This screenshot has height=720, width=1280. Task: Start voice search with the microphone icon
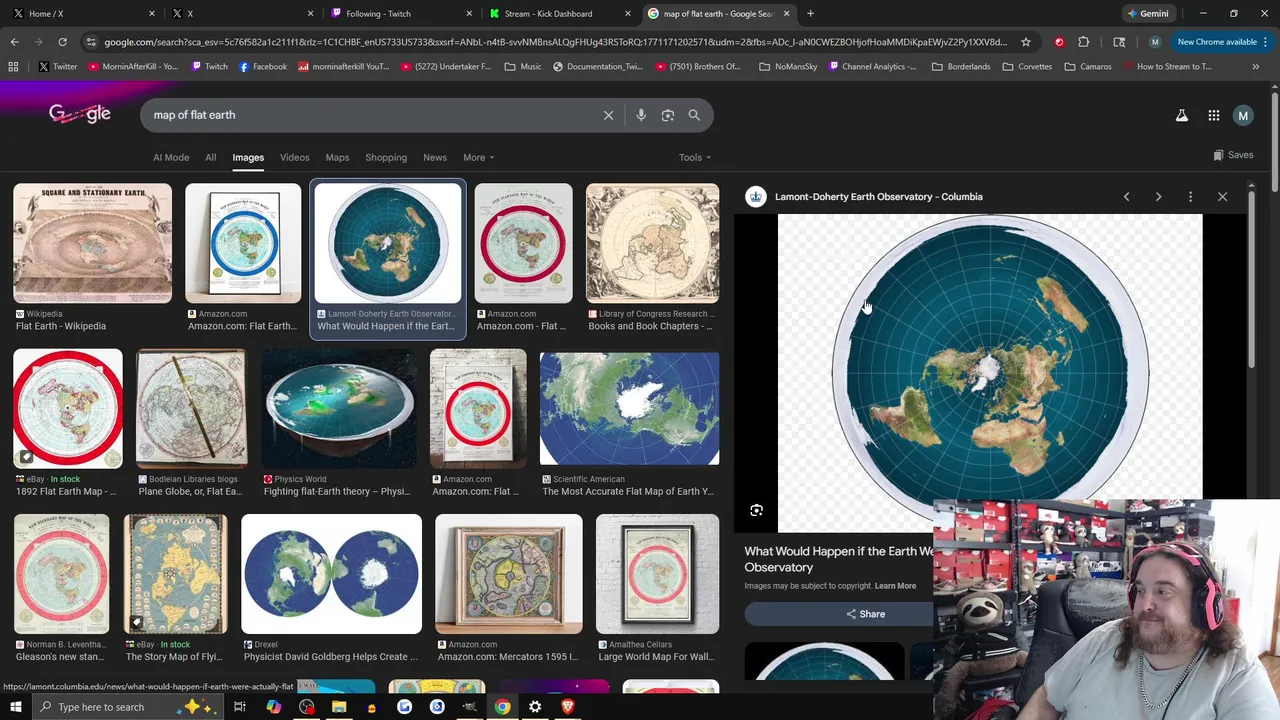(x=641, y=115)
